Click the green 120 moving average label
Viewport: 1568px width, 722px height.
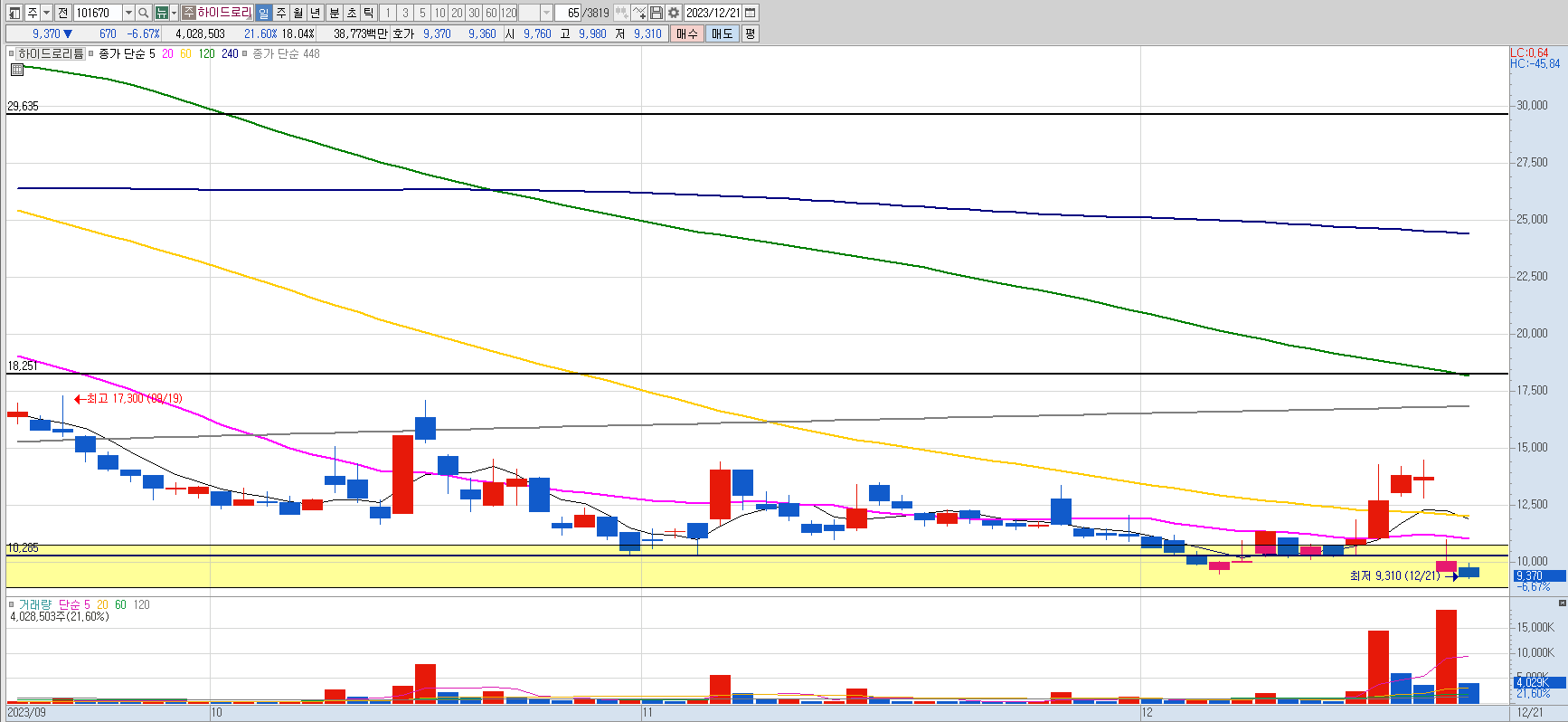207,53
